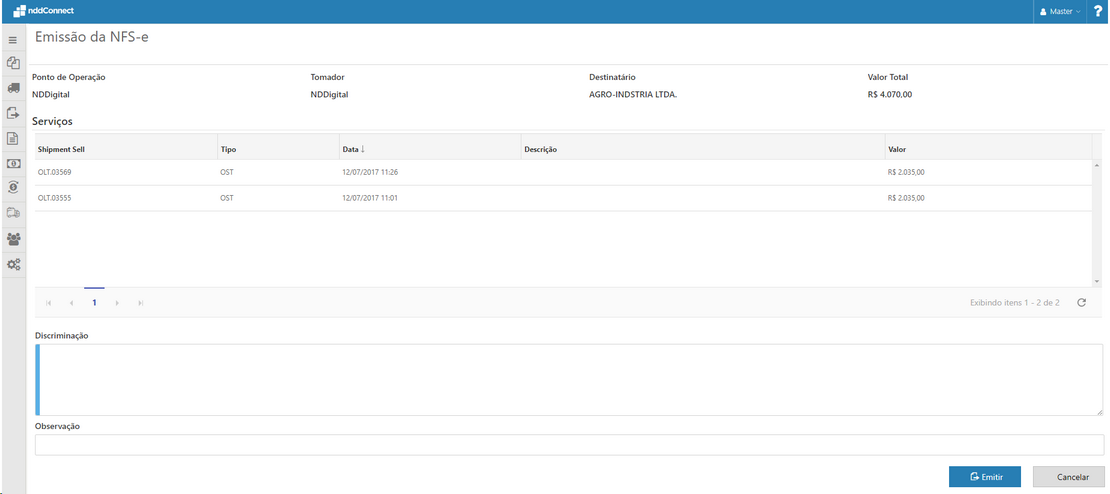Click into the Observação input field

click(569, 445)
